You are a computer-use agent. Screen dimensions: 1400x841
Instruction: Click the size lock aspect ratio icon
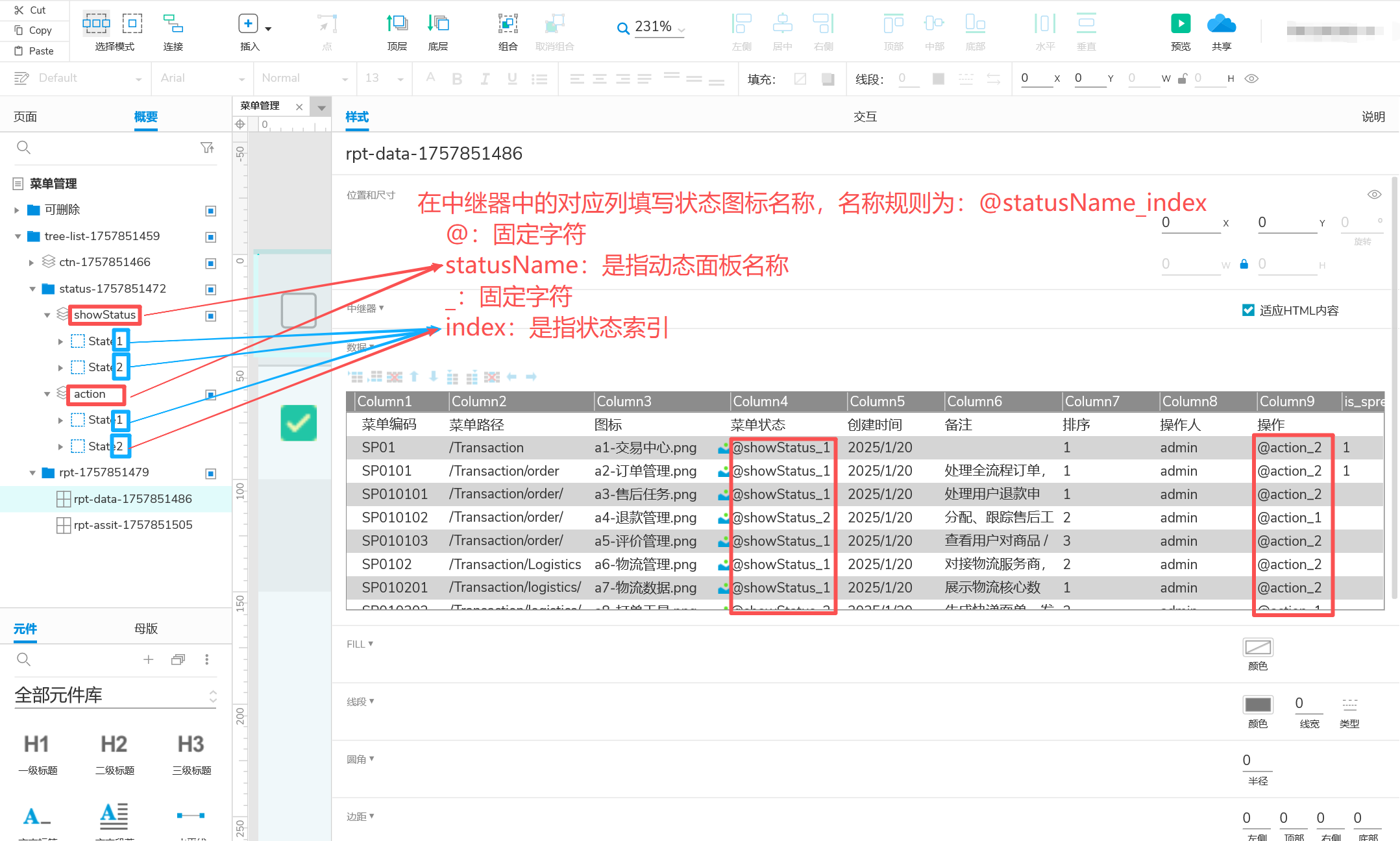click(x=1244, y=264)
